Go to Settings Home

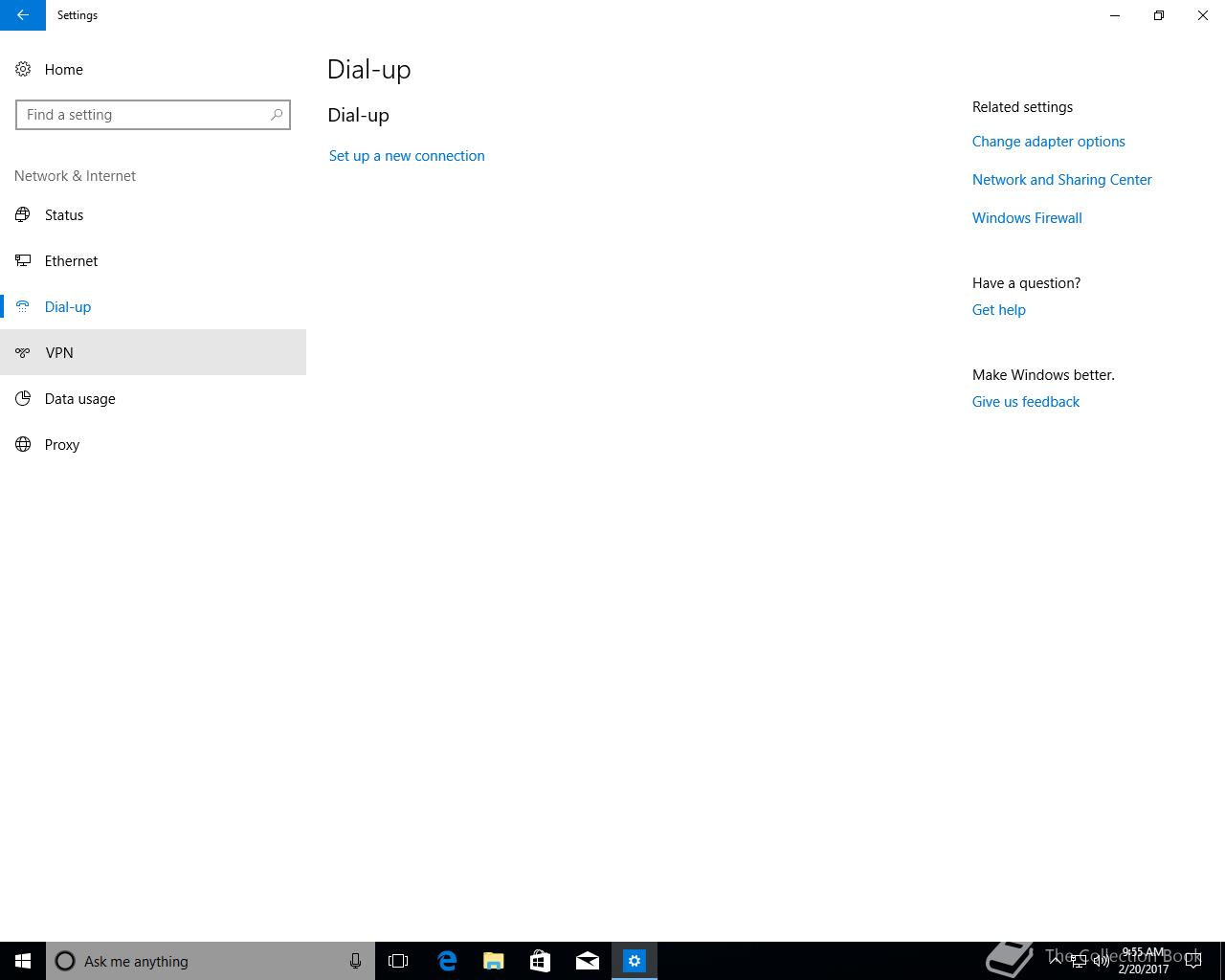tap(153, 70)
